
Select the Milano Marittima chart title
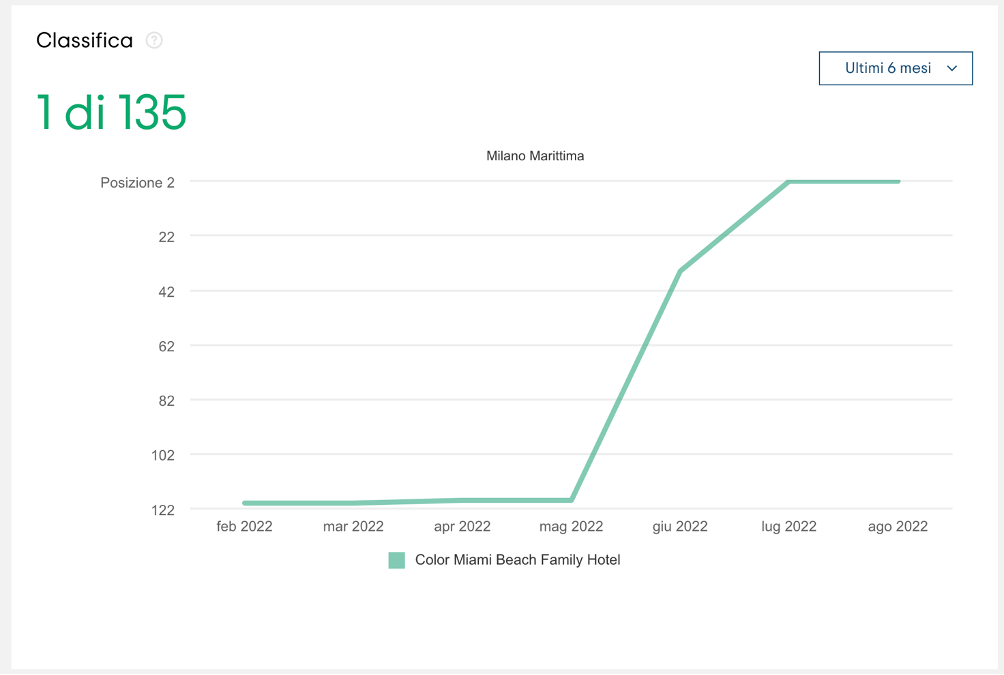535,156
